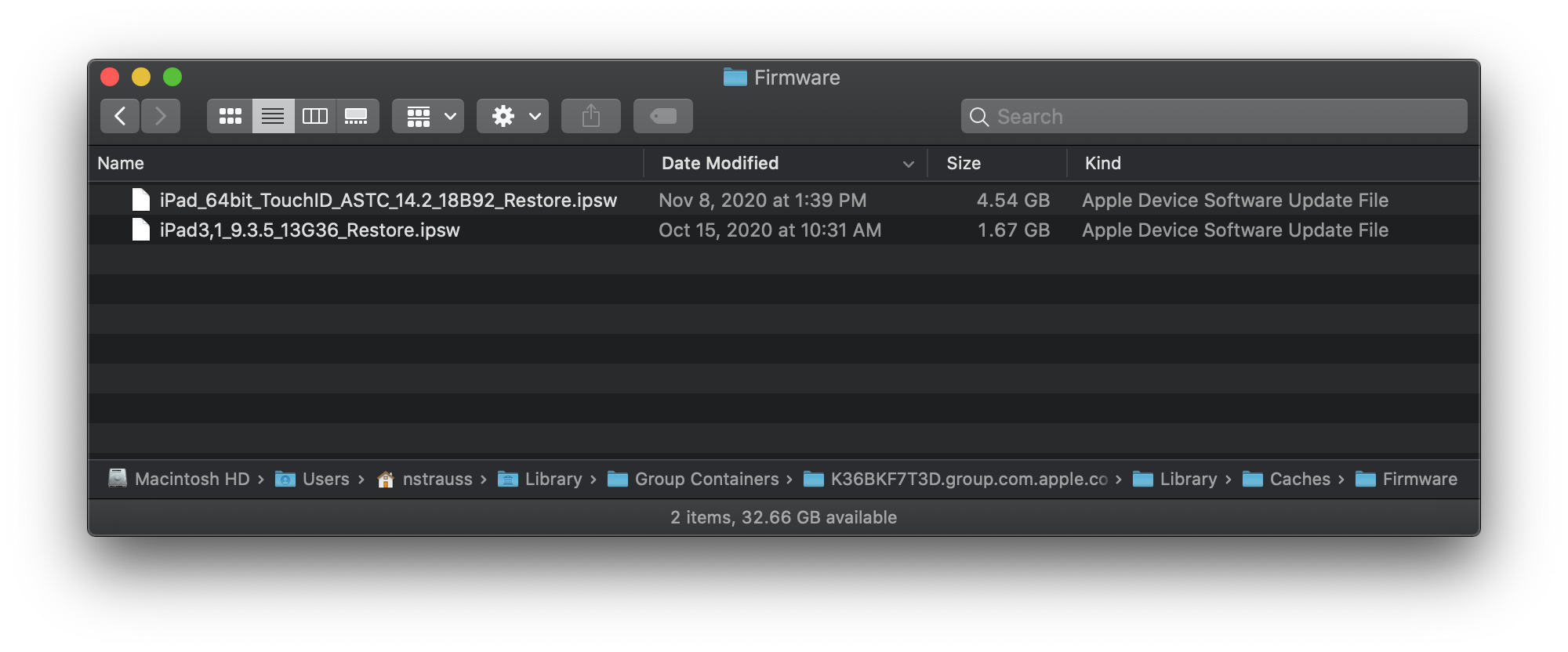The height and width of the screenshot is (652, 1568).
Task: Sort files by Name column
Action: (121, 163)
